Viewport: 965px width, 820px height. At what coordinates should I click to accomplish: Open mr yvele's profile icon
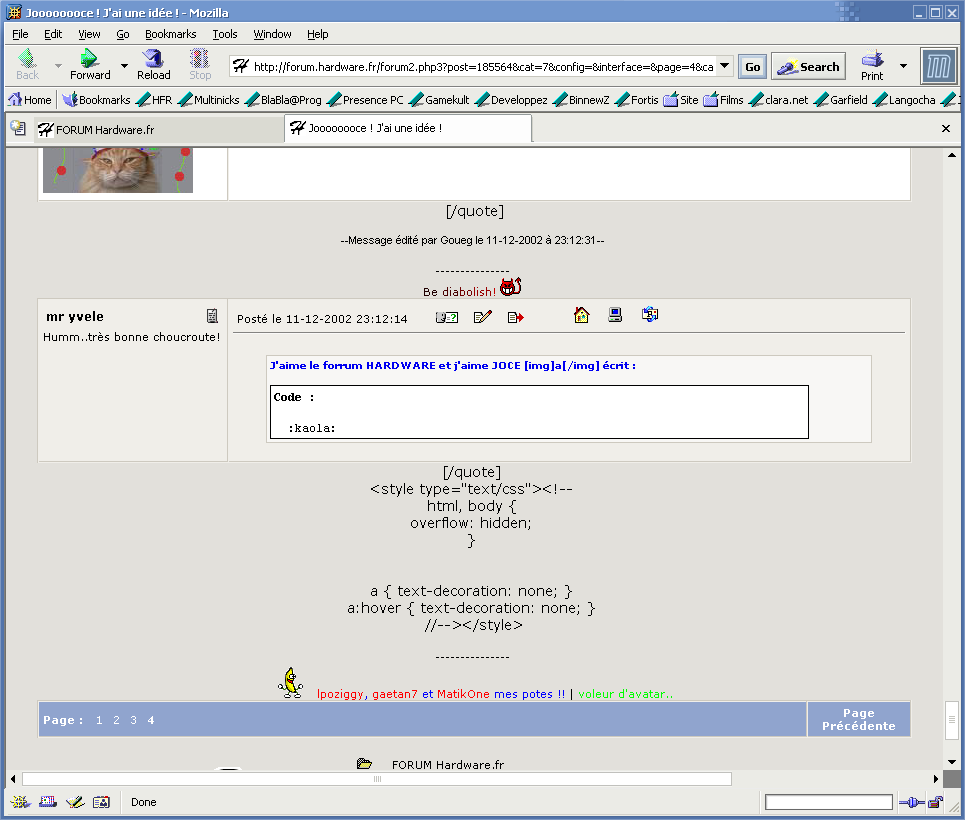coord(212,316)
